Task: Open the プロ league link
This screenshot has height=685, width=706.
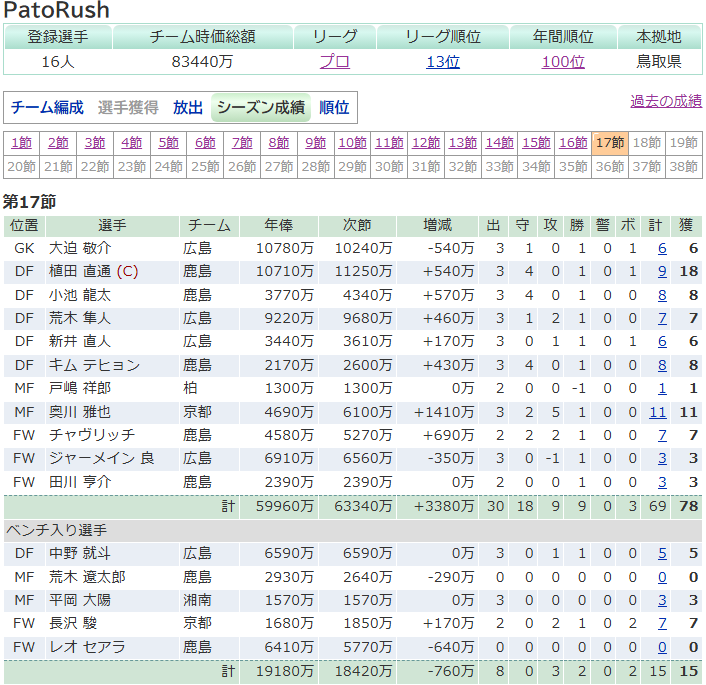Action: (x=335, y=61)
